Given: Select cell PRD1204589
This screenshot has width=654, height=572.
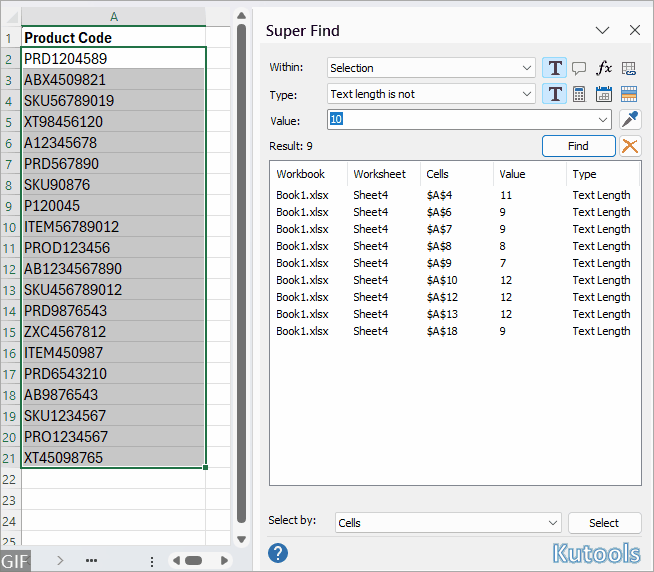Looking at the screenshot, I should click(113, 58).
